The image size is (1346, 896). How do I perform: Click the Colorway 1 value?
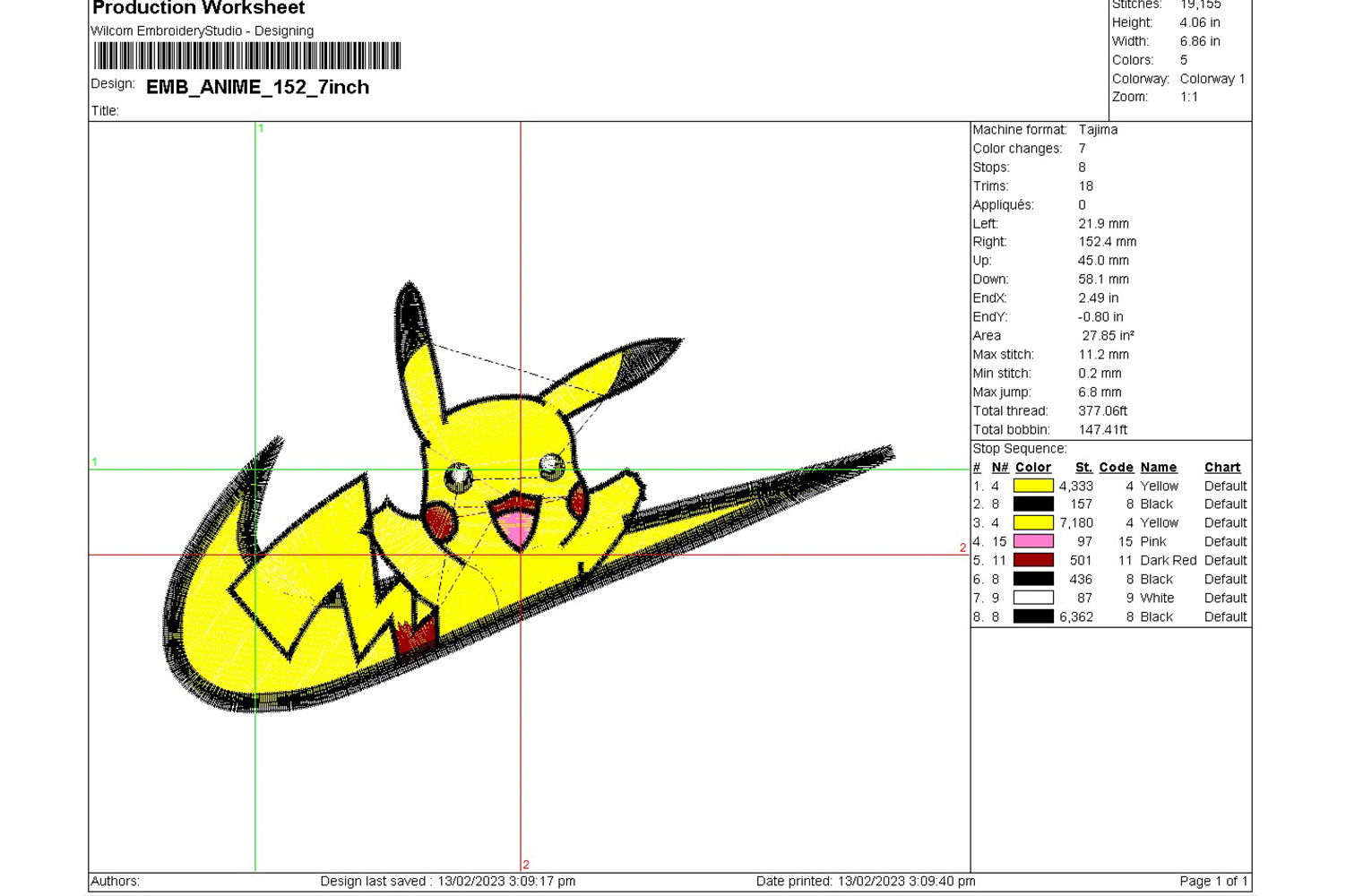click(1212, 79)
